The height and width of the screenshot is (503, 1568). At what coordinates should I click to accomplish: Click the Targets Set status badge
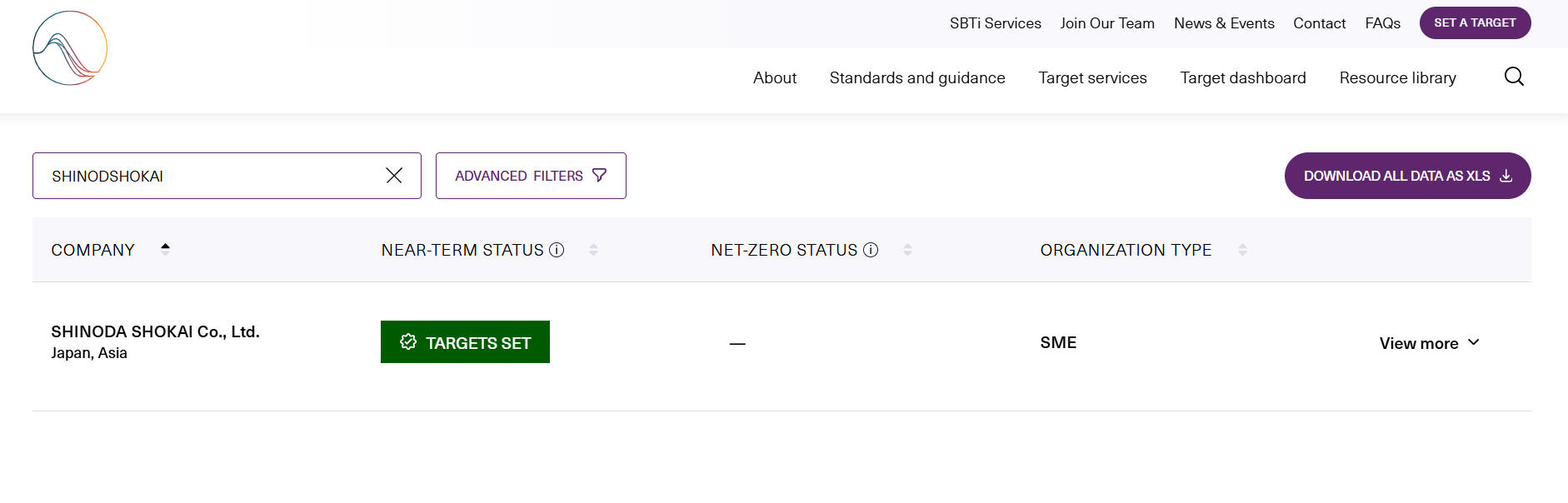point(465,342)
